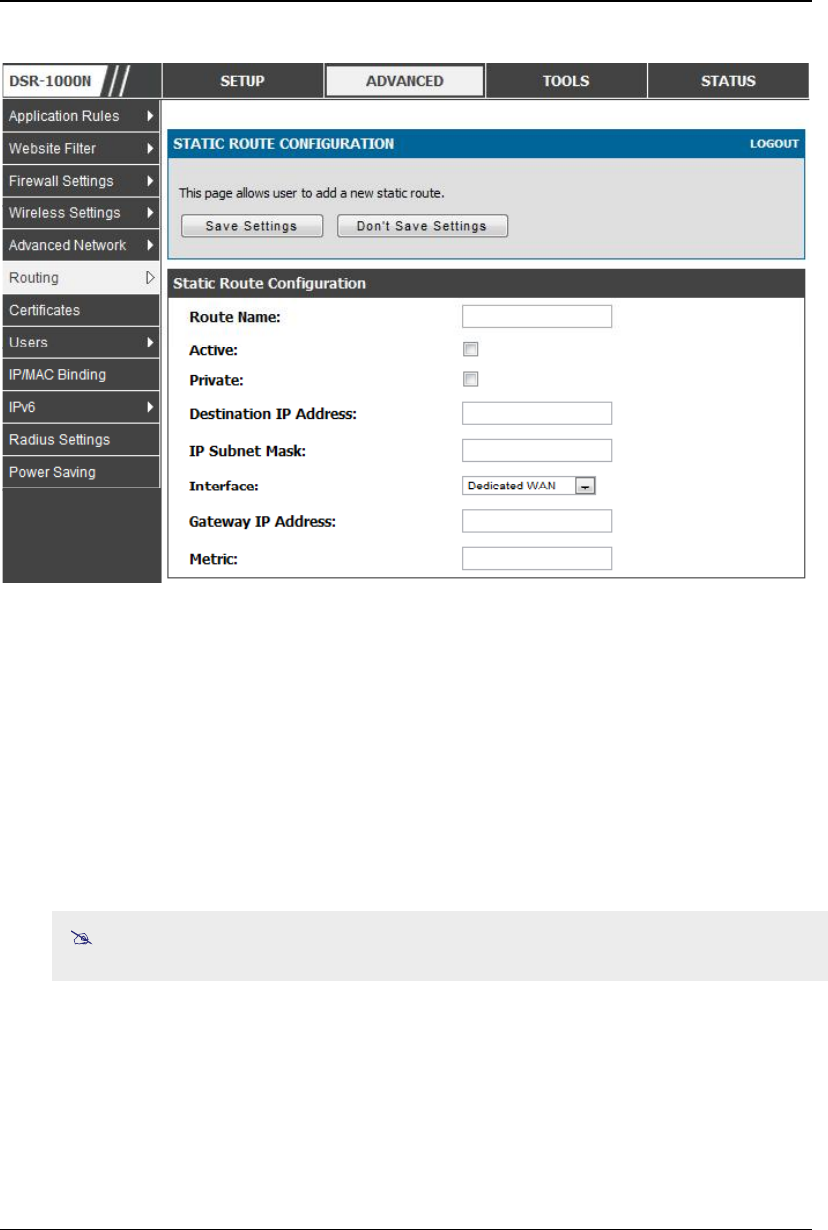
Task: Click the Save Settings button
Action: (252, 226)
